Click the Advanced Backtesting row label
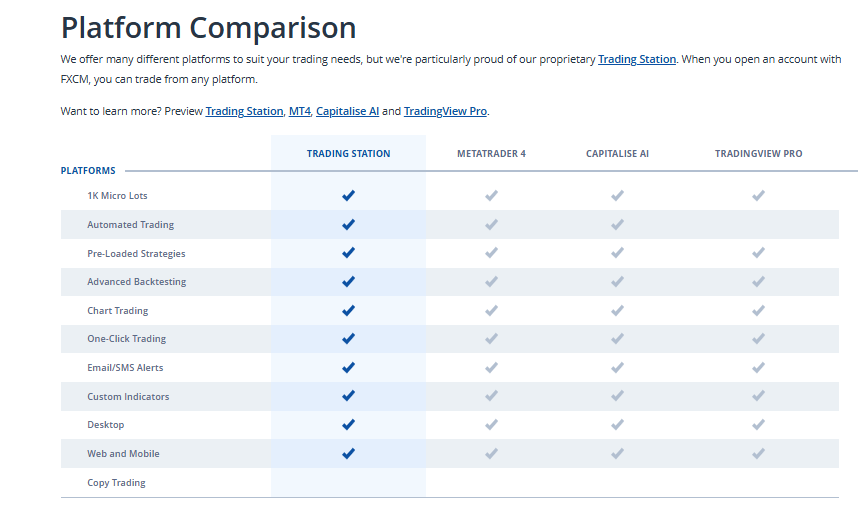 137,282
